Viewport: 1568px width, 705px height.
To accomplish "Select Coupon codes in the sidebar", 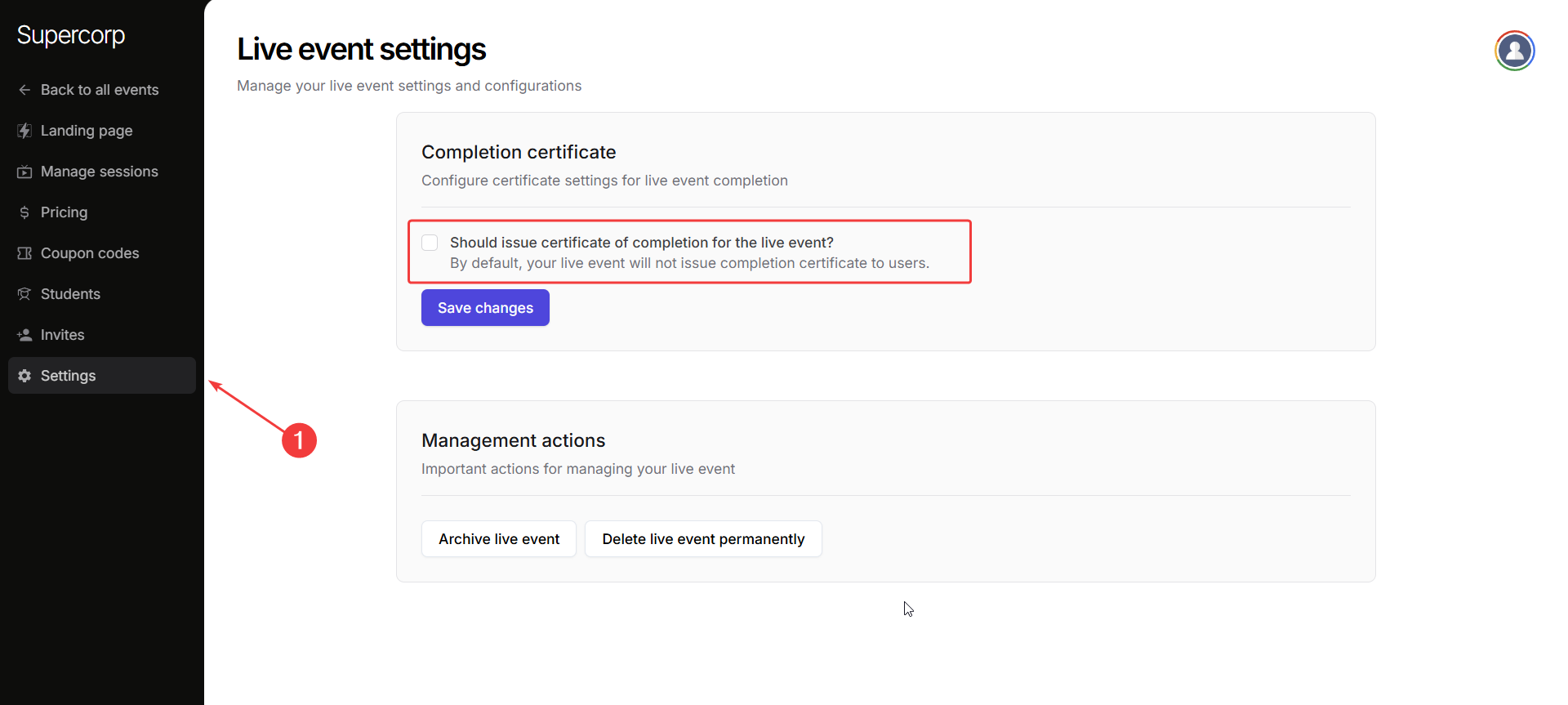I will tap(90, 253).
